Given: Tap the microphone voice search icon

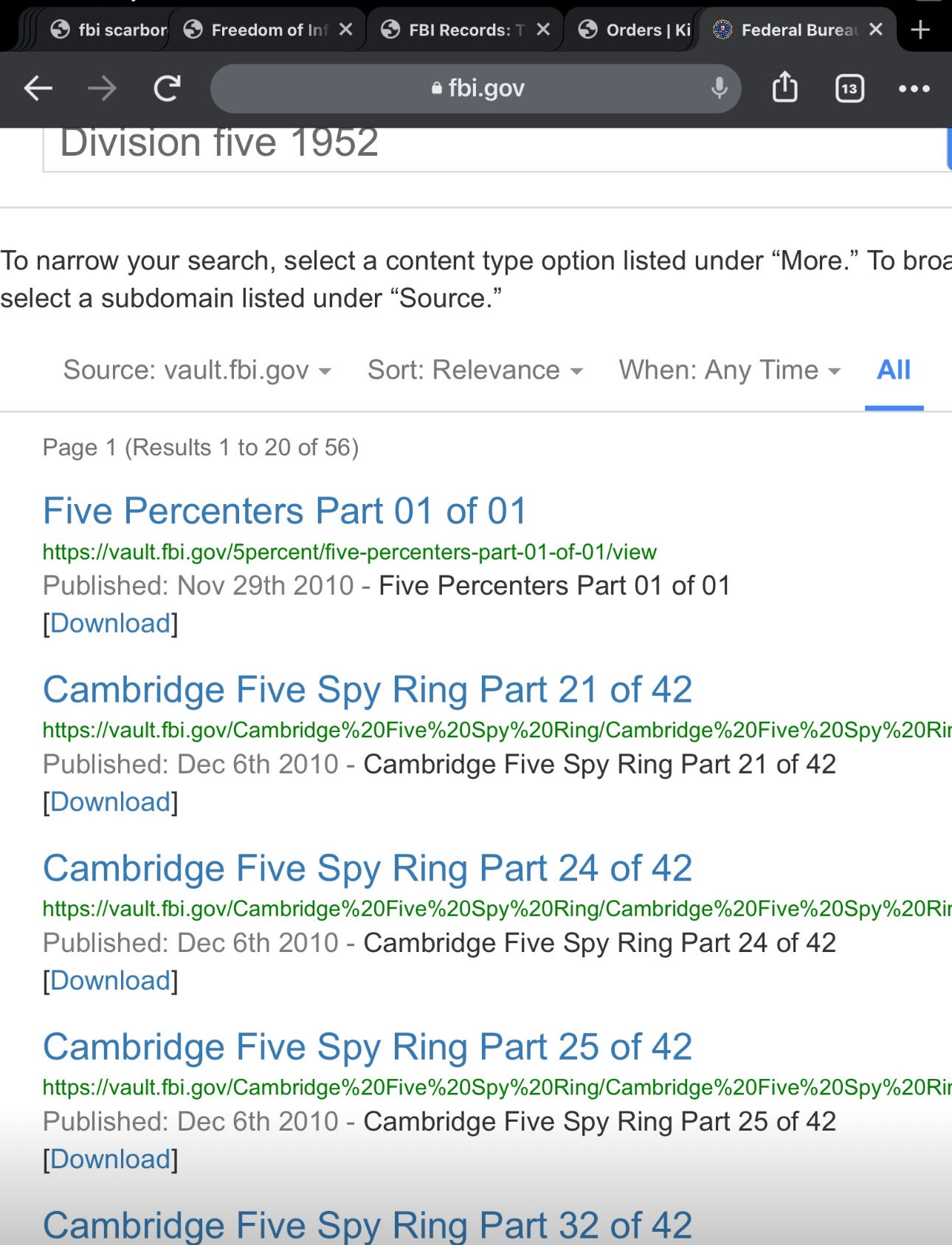Looking at the screenshot, I should click(x=719, y=89).
